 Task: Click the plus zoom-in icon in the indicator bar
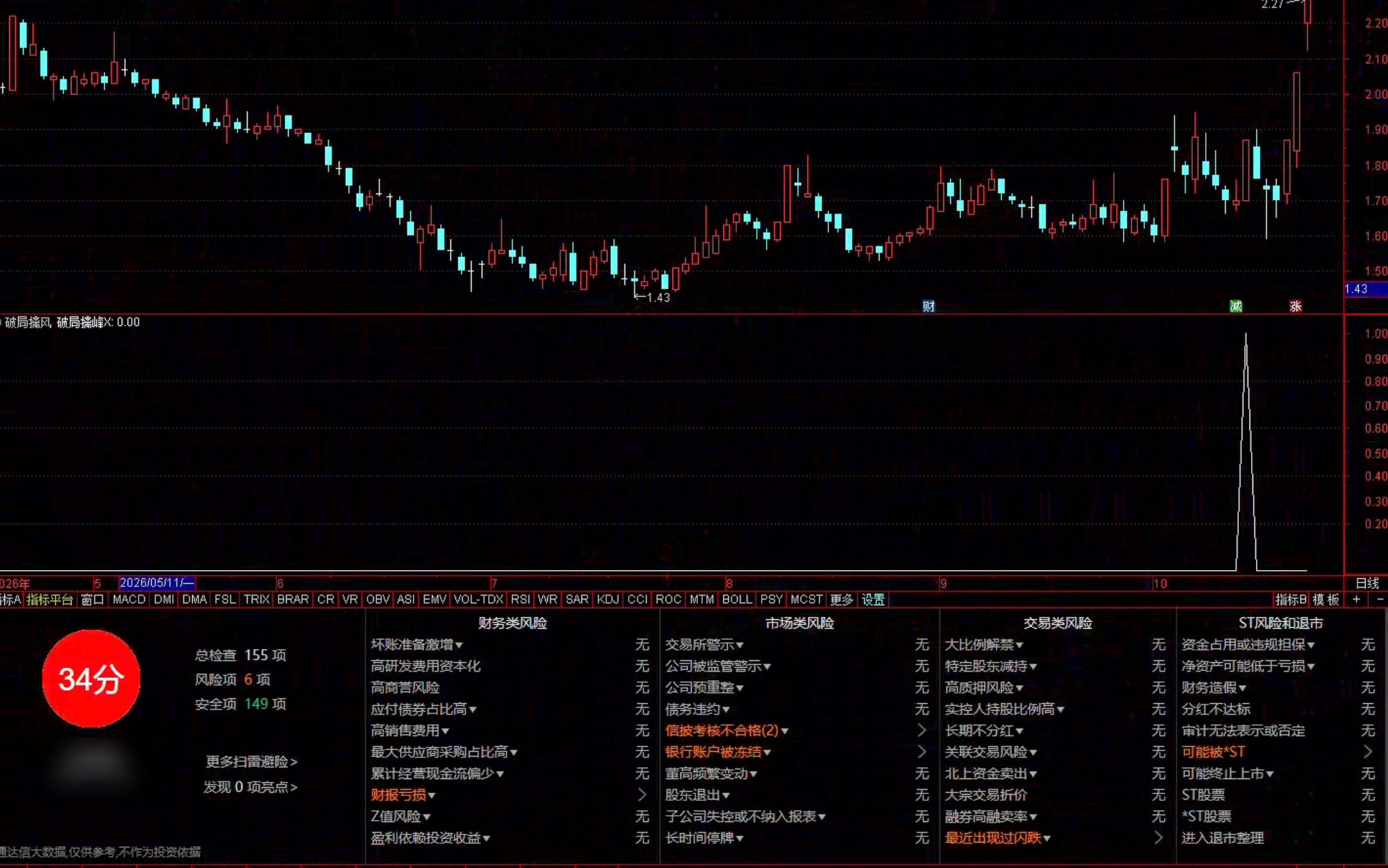[x=1356, y=599]
